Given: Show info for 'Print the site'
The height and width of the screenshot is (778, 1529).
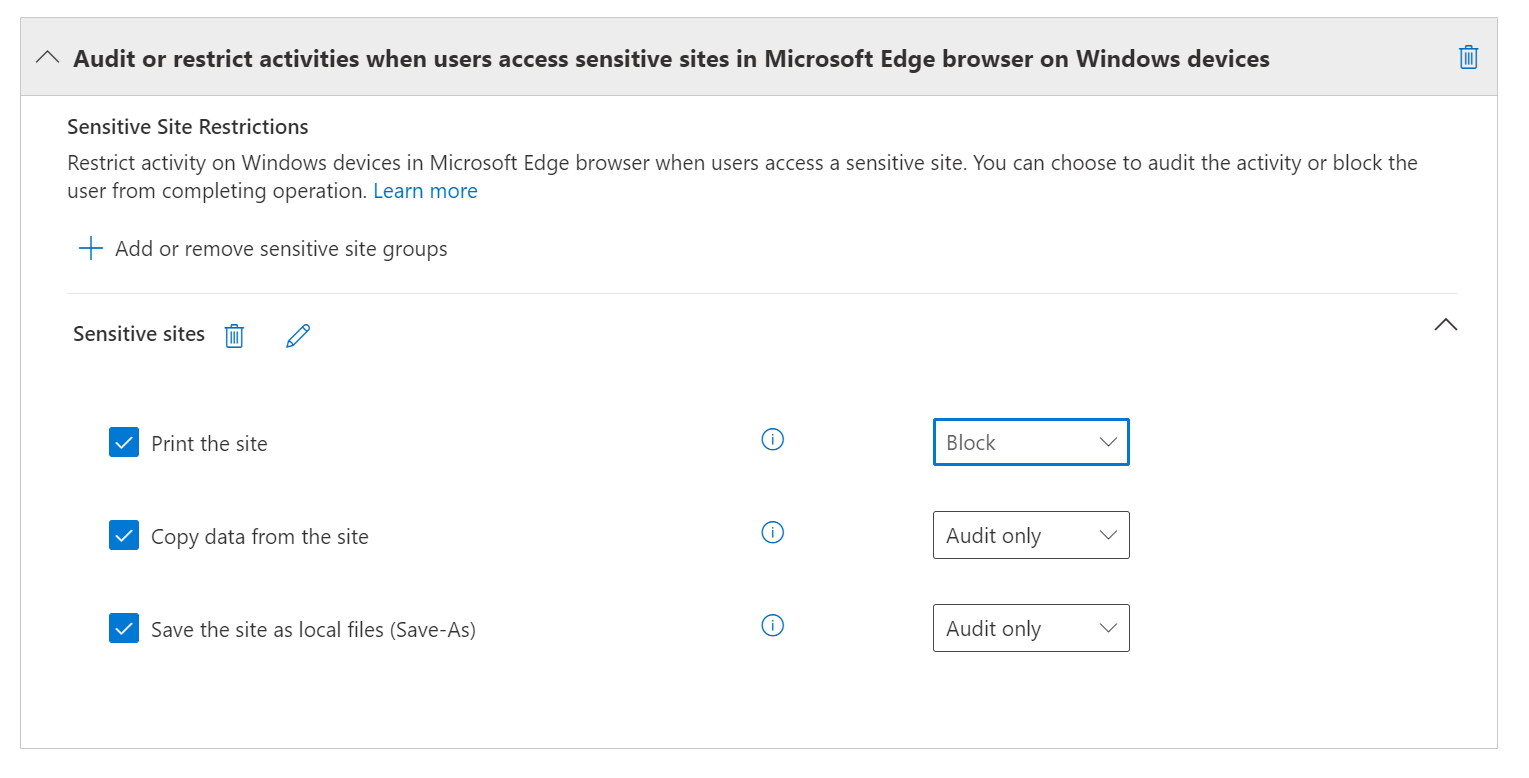Looking at the screenshot, I should 772,440.
